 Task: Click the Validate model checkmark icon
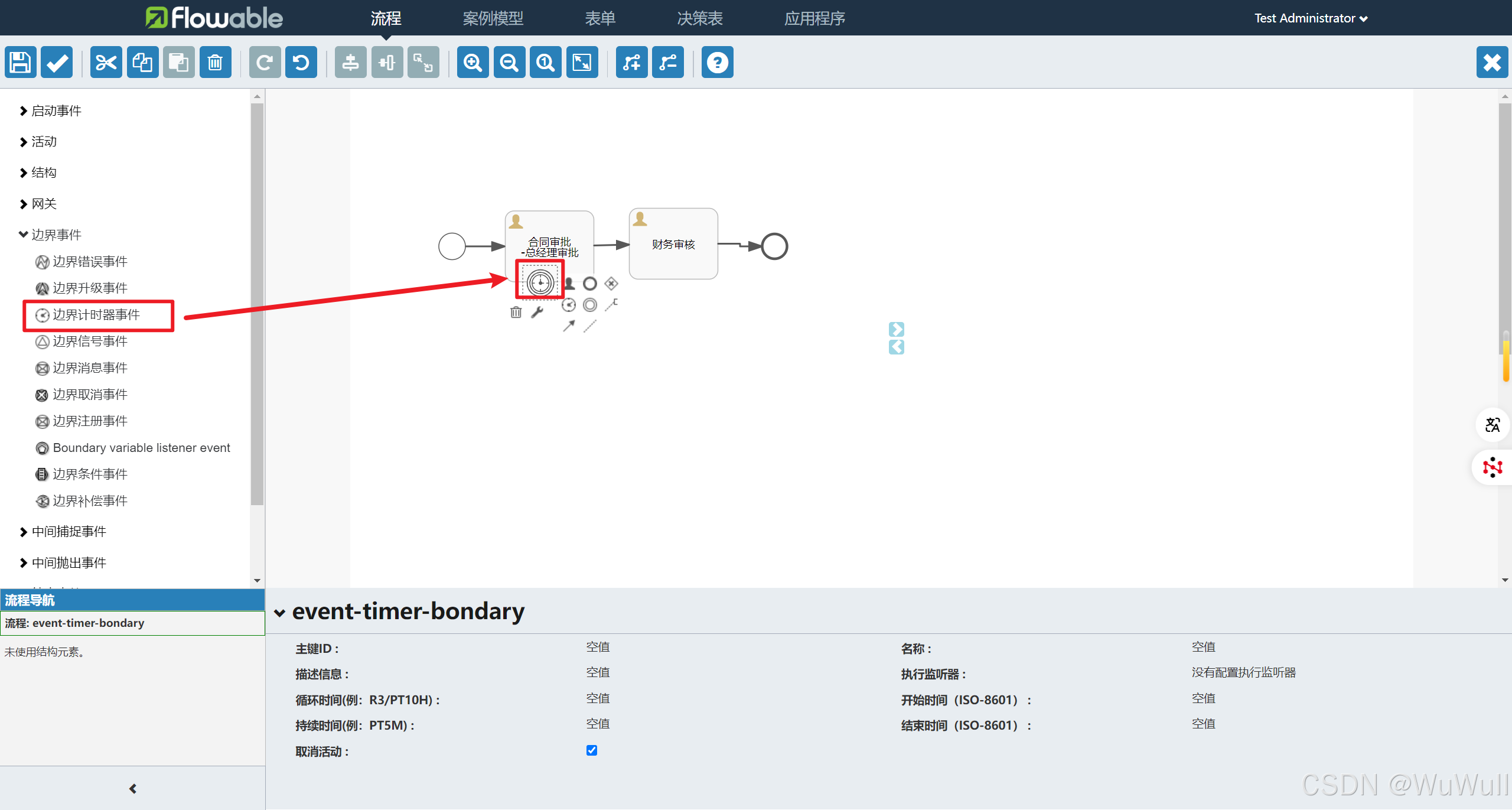click(57, 62)
